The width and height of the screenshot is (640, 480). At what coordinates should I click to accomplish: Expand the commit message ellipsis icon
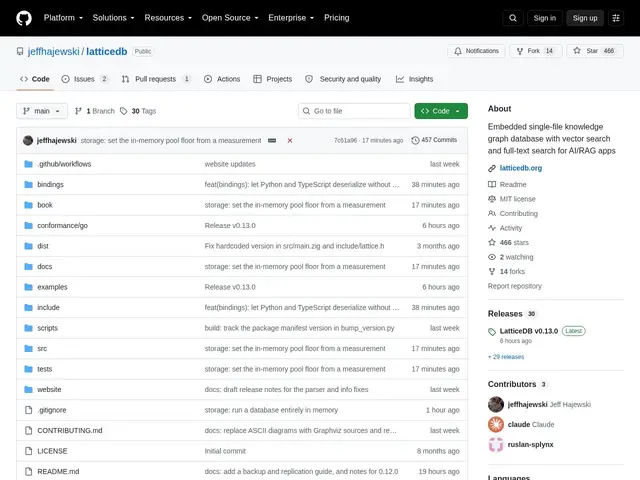pyautogui.click(x=272, y=140)
